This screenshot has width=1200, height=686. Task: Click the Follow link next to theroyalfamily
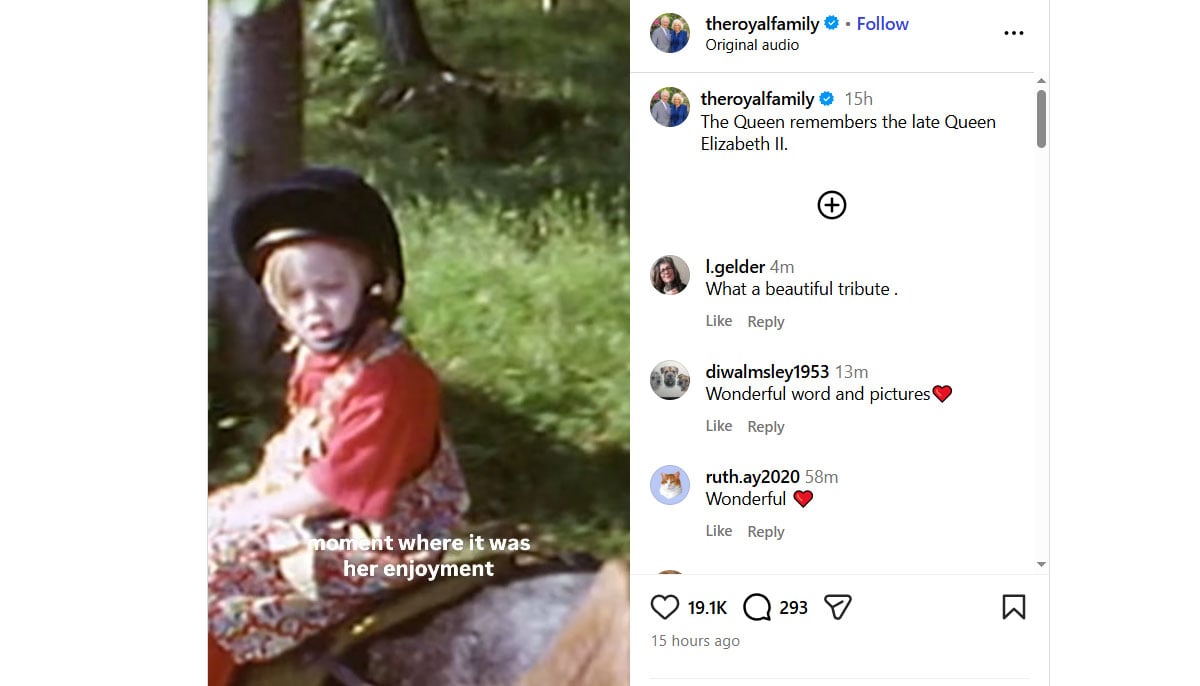pos(882,24)
